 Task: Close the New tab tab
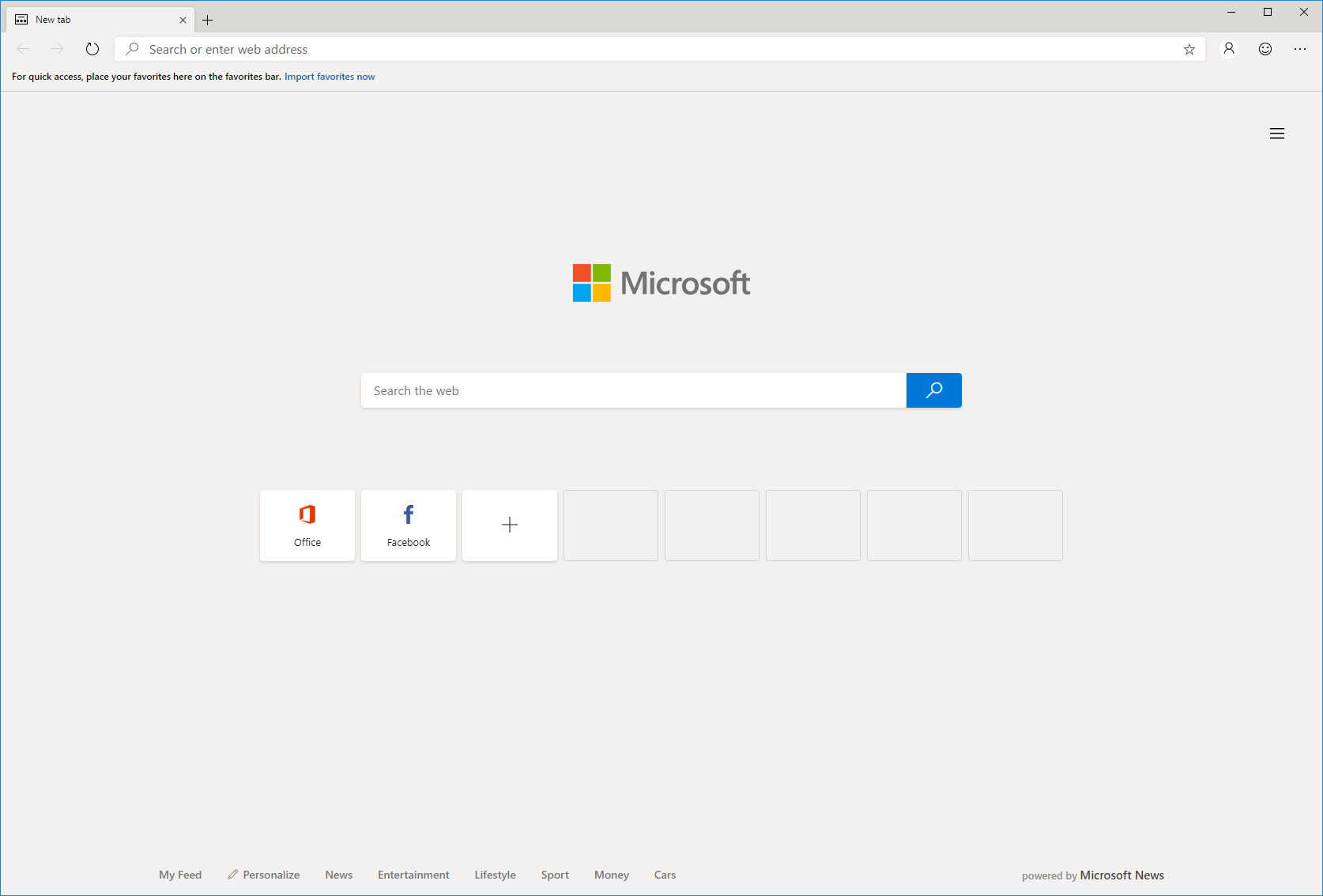[183, 20]
